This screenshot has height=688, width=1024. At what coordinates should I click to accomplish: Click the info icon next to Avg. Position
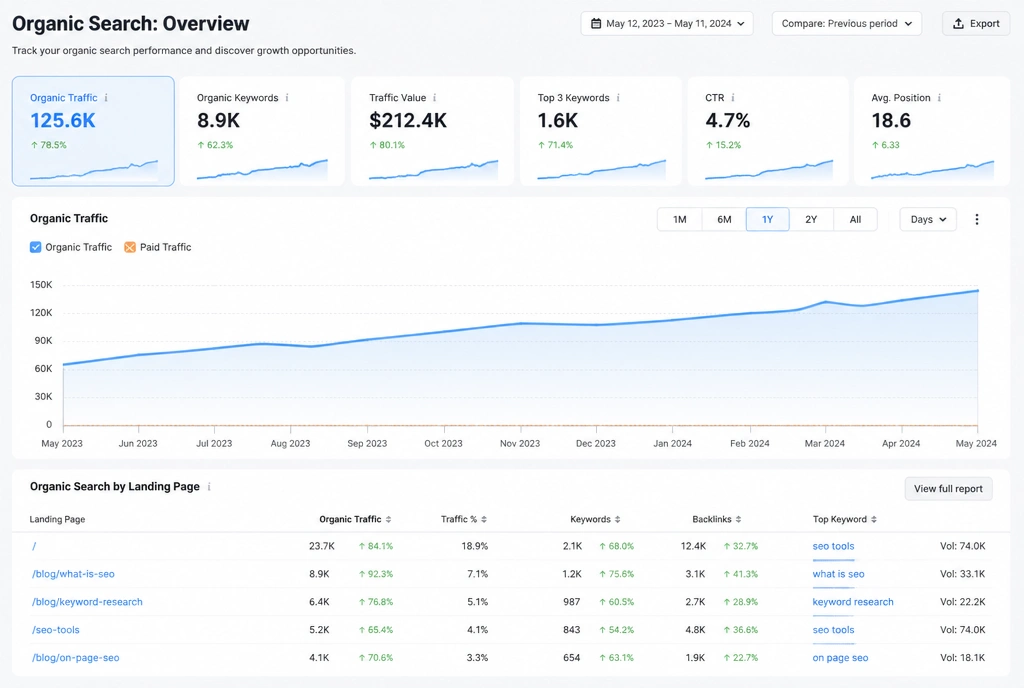click(940, 98)
